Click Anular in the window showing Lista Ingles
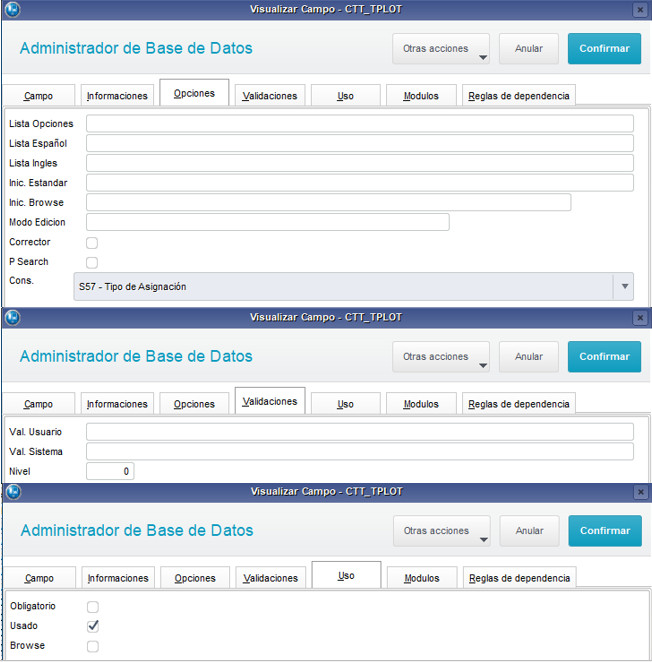Screen dimensions: 652x662 [529, 49]
